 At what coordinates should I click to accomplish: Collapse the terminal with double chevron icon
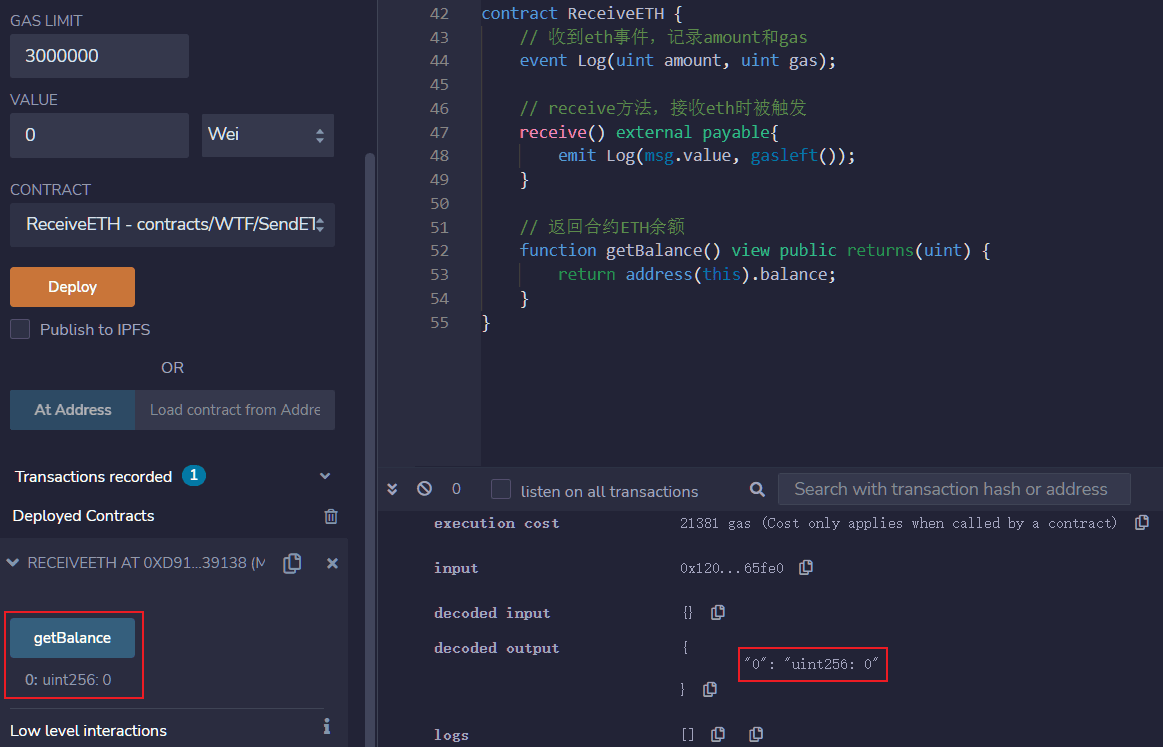click(x=392, y=489)
